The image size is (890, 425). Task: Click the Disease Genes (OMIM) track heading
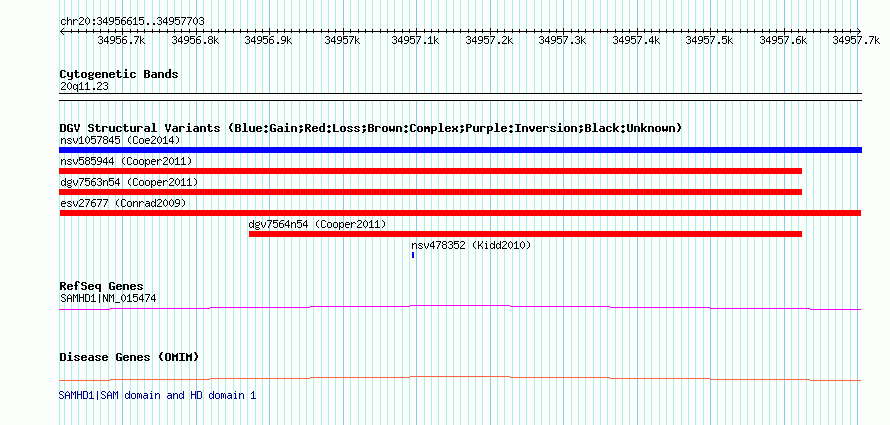[x=129, y=357]
